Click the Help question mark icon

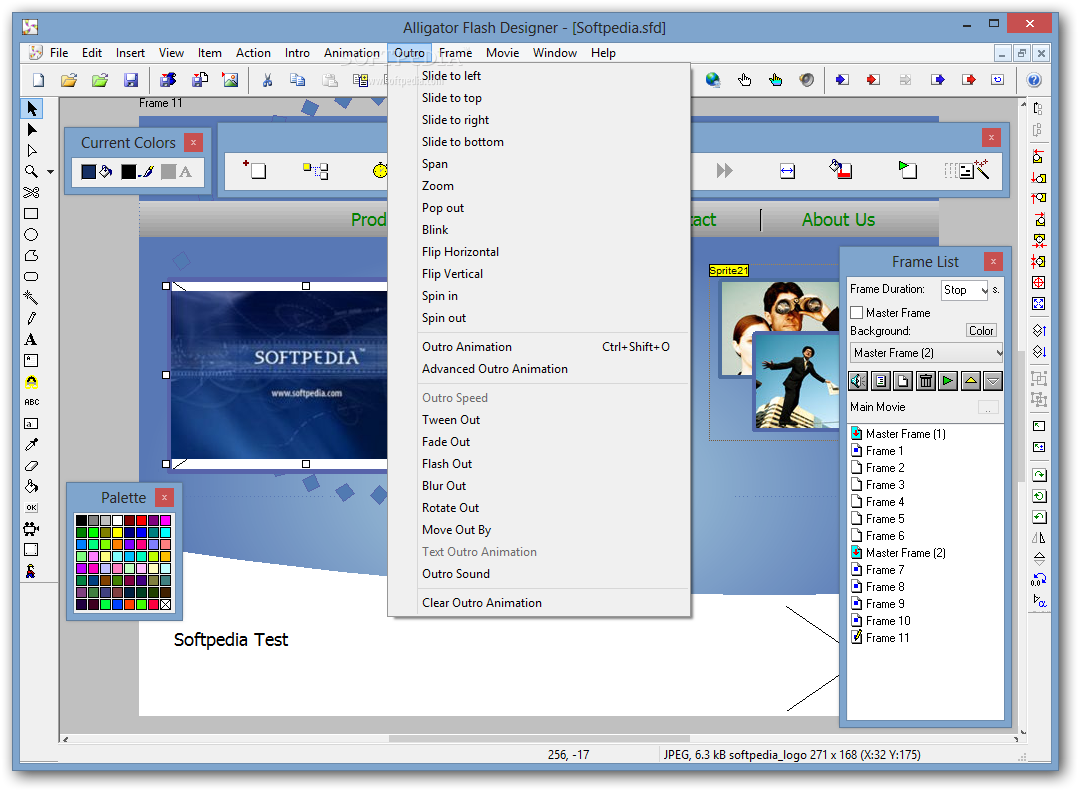click(1034, 80)
